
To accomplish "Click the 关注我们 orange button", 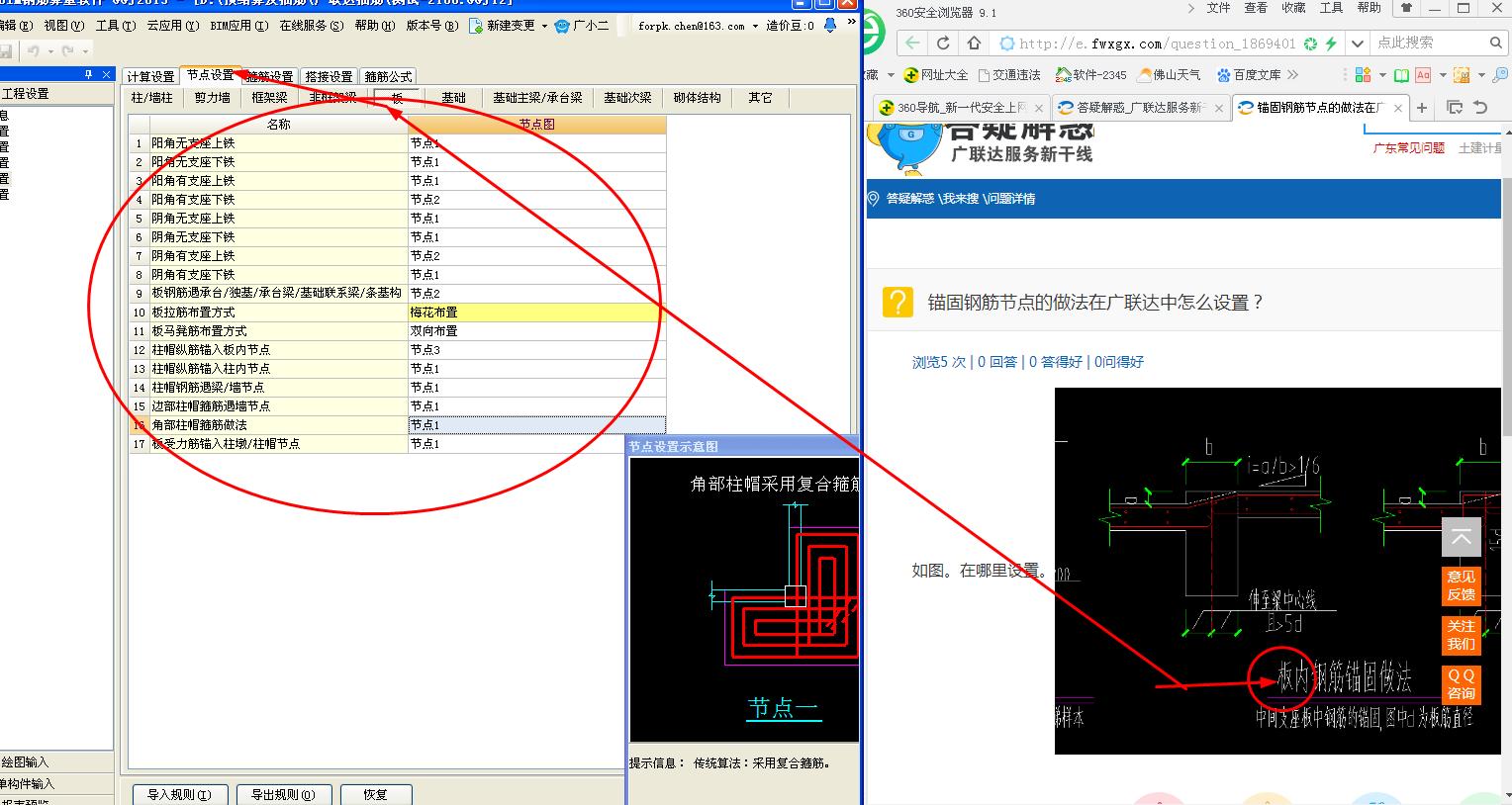I will (x=1462, y=635).
